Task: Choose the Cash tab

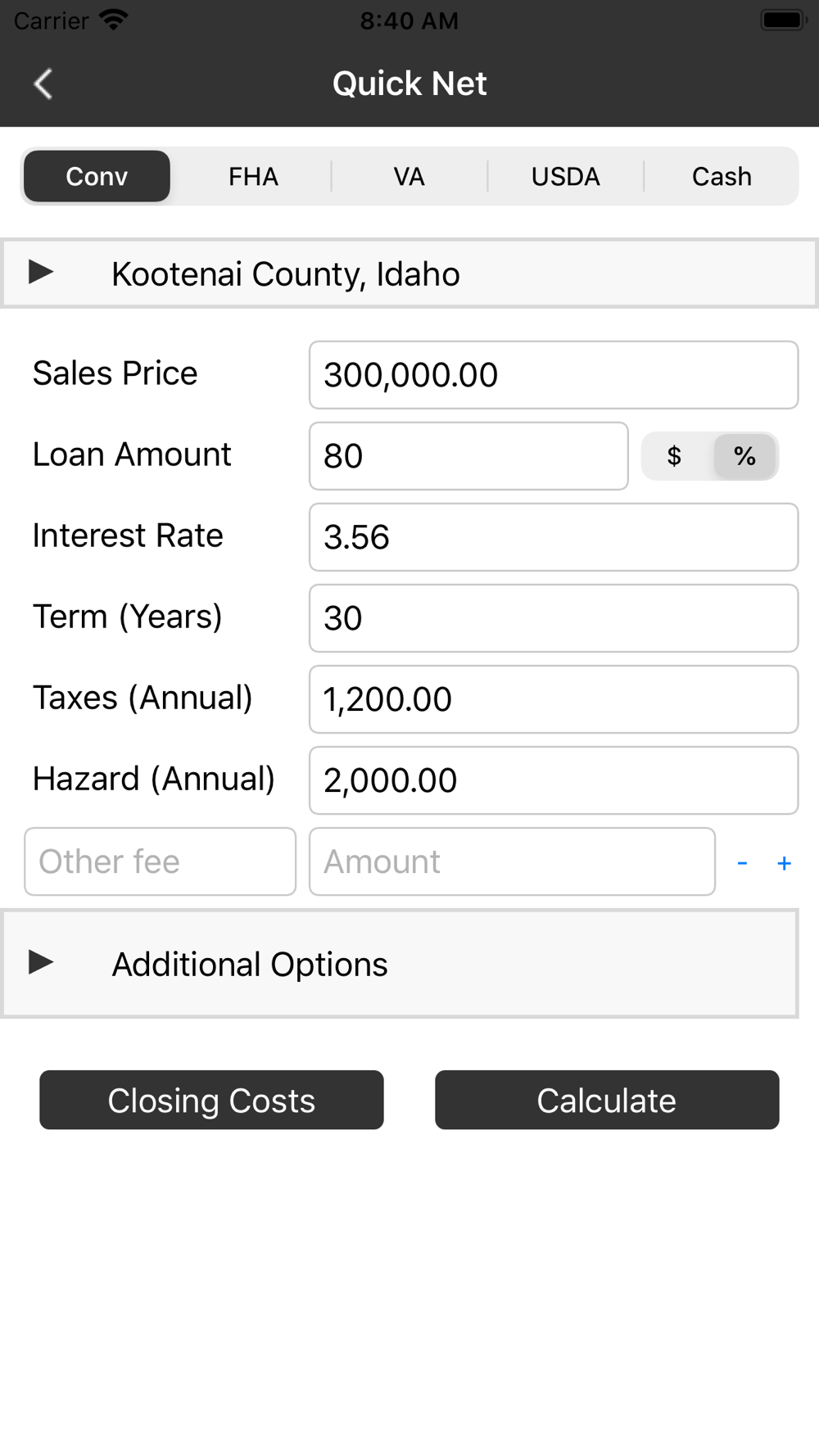Action: click(x=722, y=176)
